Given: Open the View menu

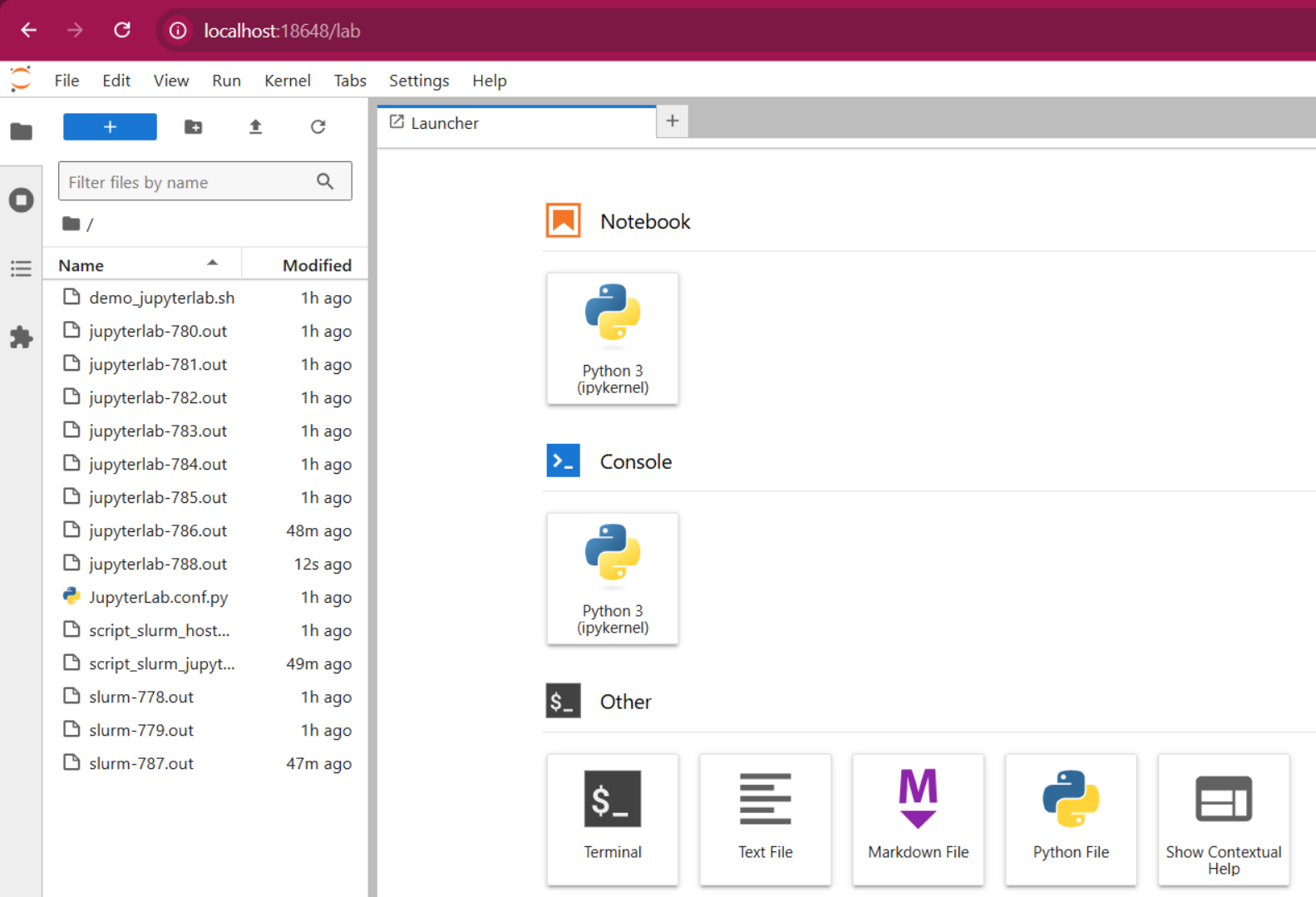Looking at the screenshot, I should point(171,81).
